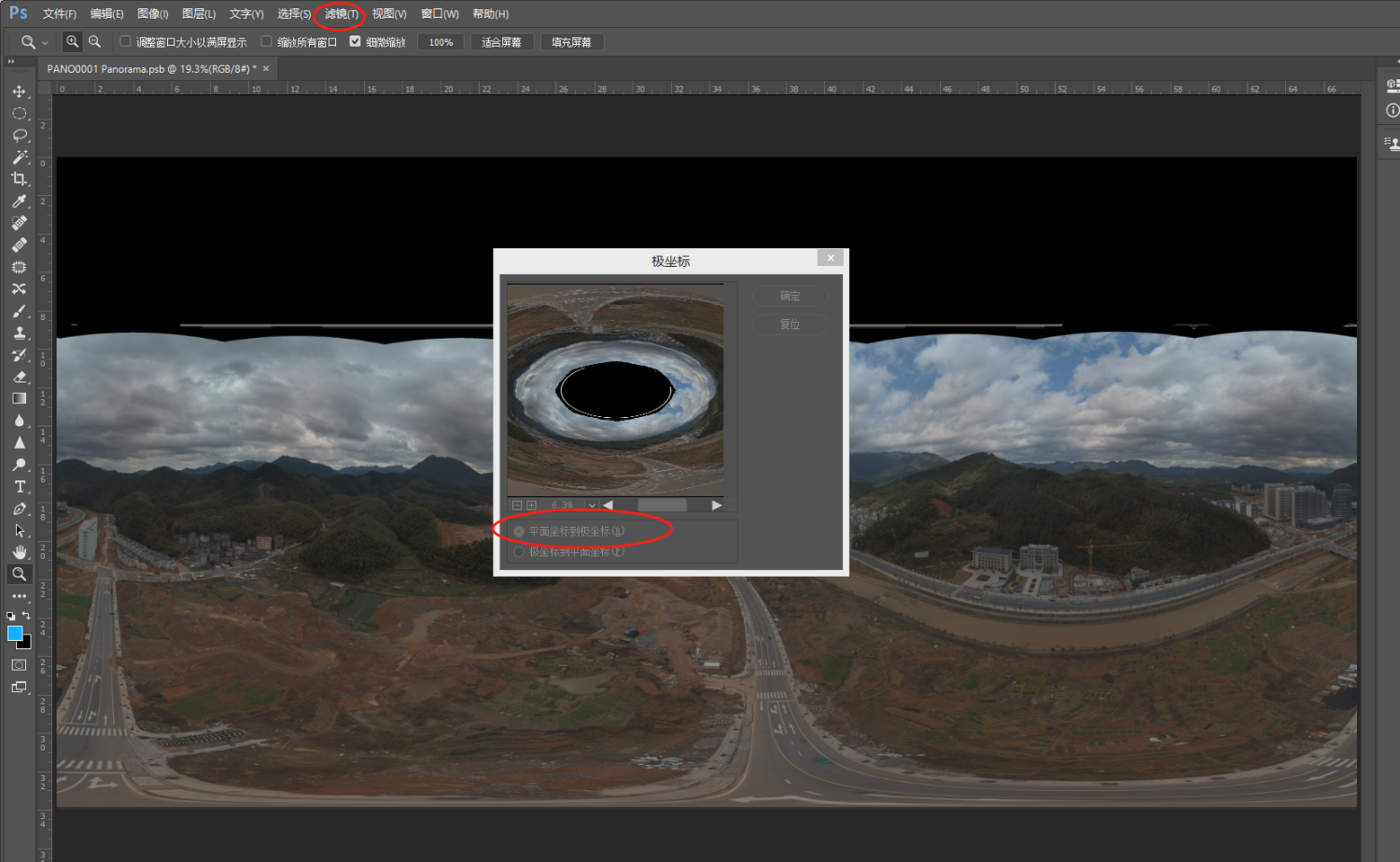
Task: Select the Spot Healing Brush tool
Action: (19, 223)
